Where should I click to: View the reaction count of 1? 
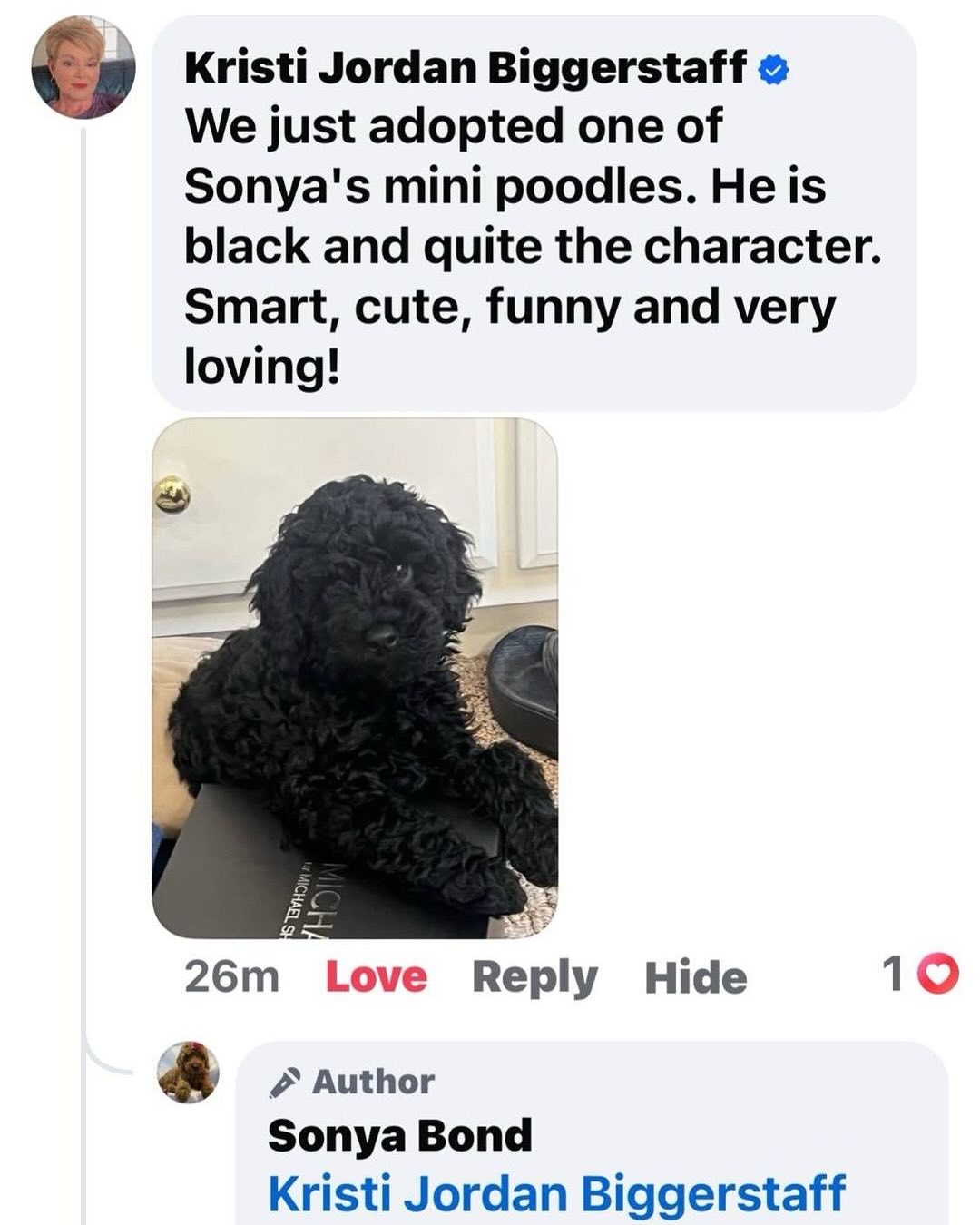[893, 975]
